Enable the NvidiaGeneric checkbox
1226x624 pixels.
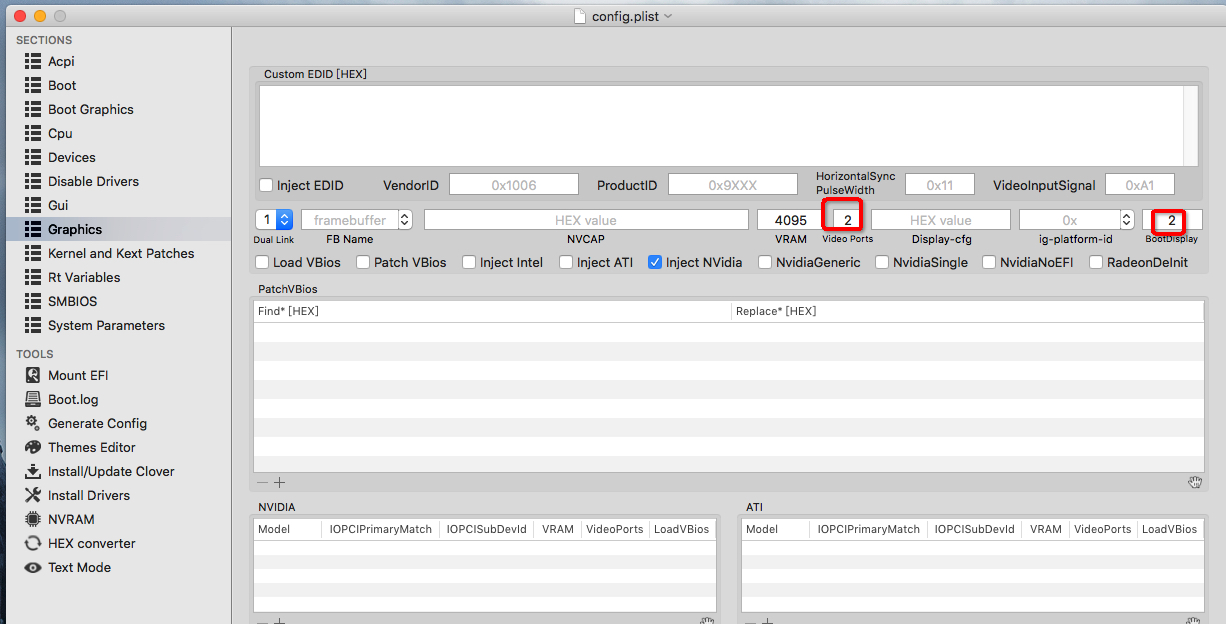click(765, 262)
